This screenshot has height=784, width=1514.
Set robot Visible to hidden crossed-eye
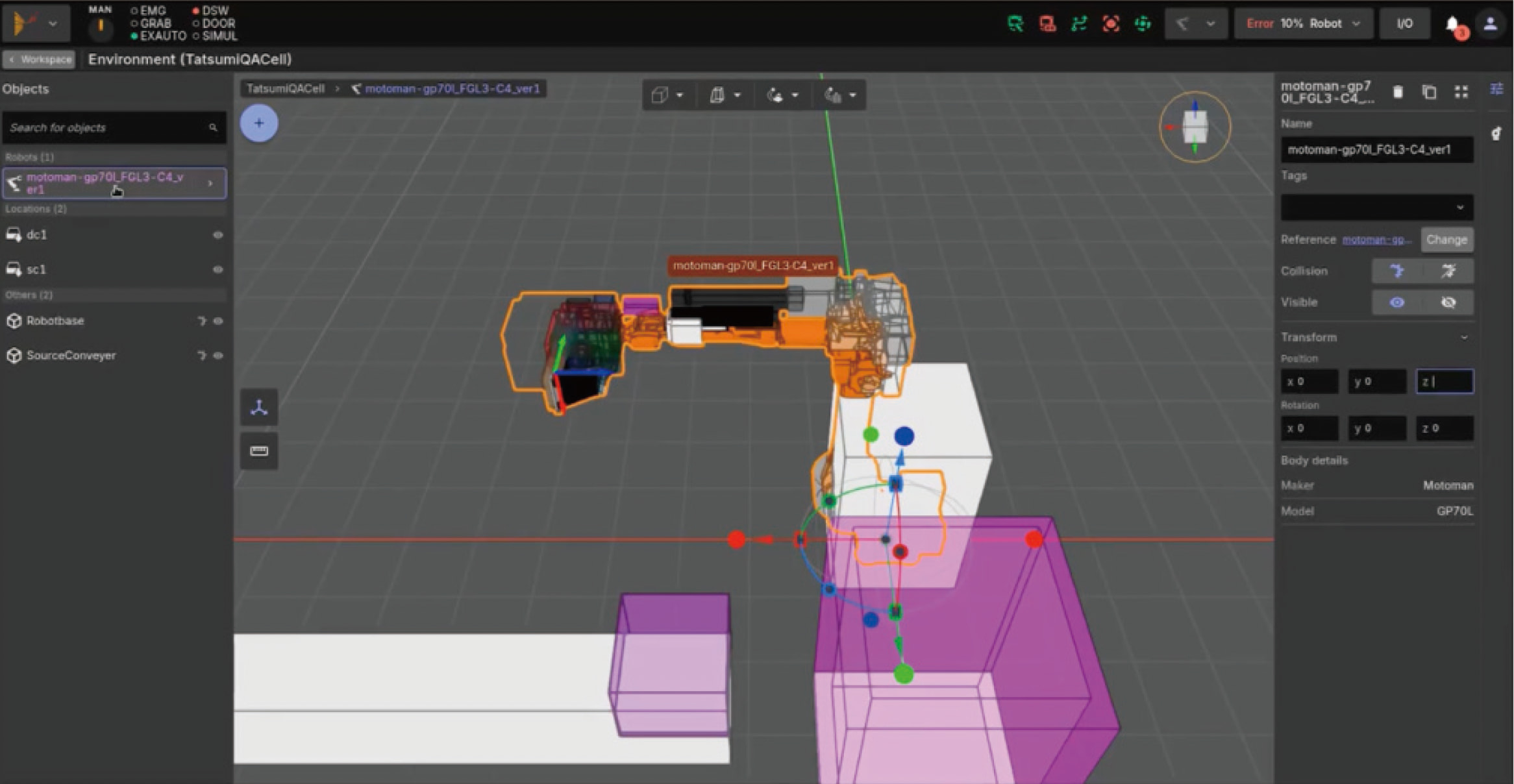pyautogui.click(x=1448, y=302)
